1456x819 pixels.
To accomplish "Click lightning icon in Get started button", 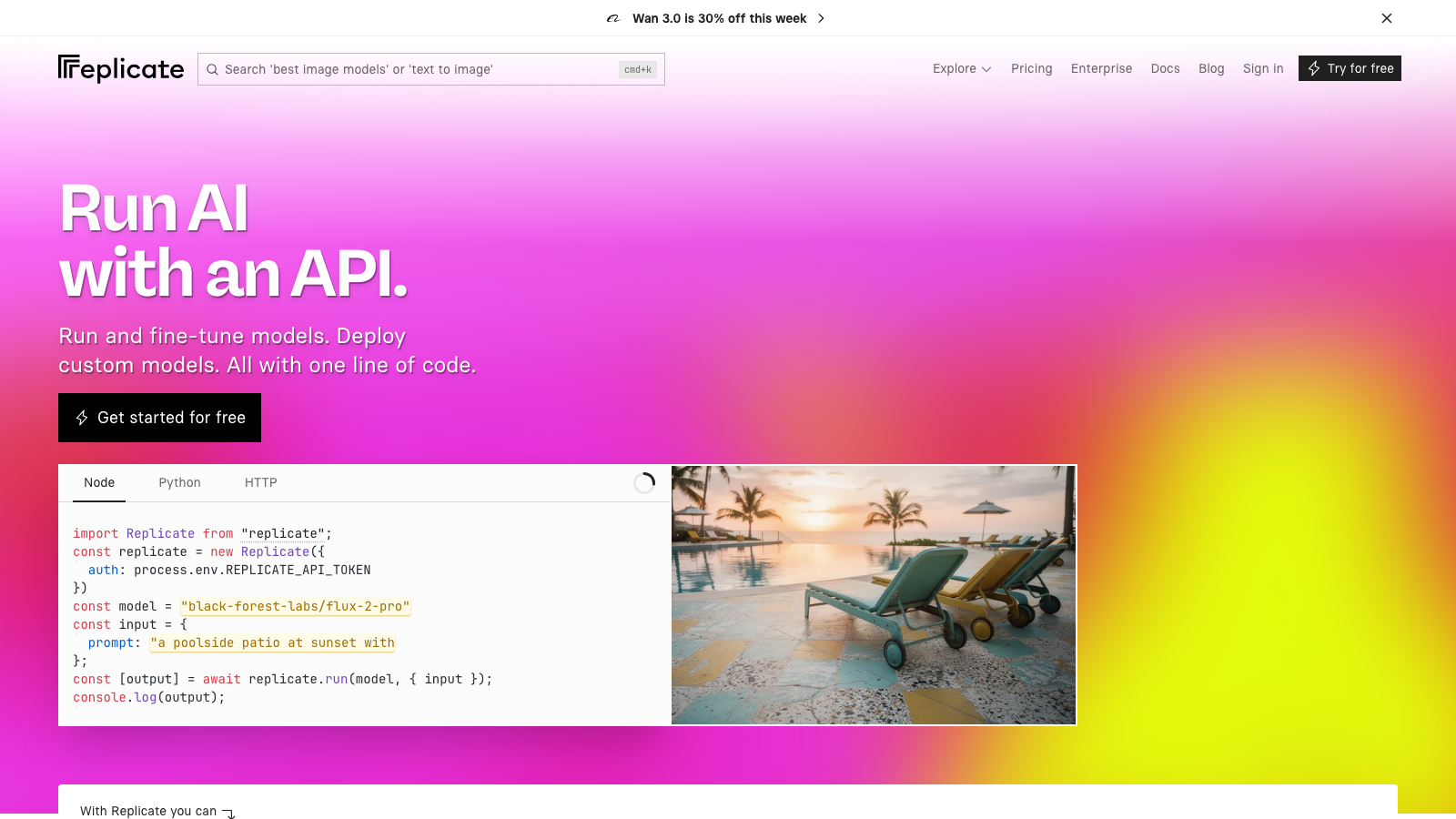I will 82,418.
